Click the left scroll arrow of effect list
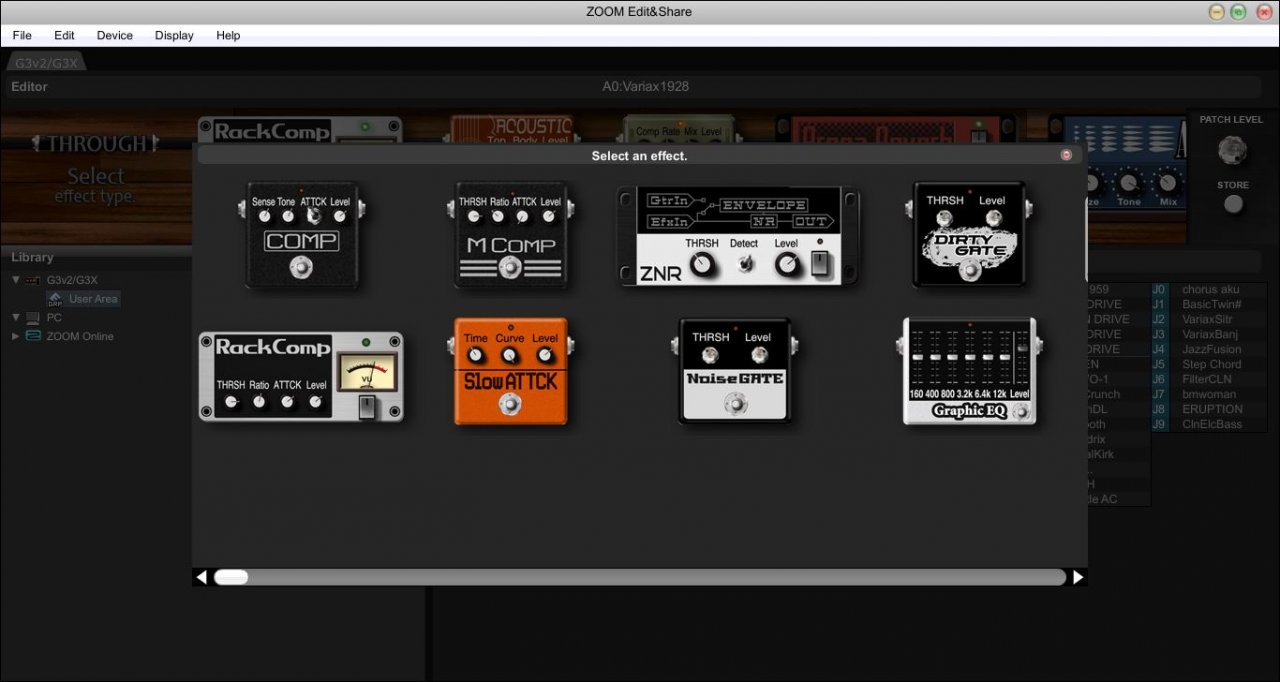The height and width of the screenshot is (682, 1280). [202, 577]
